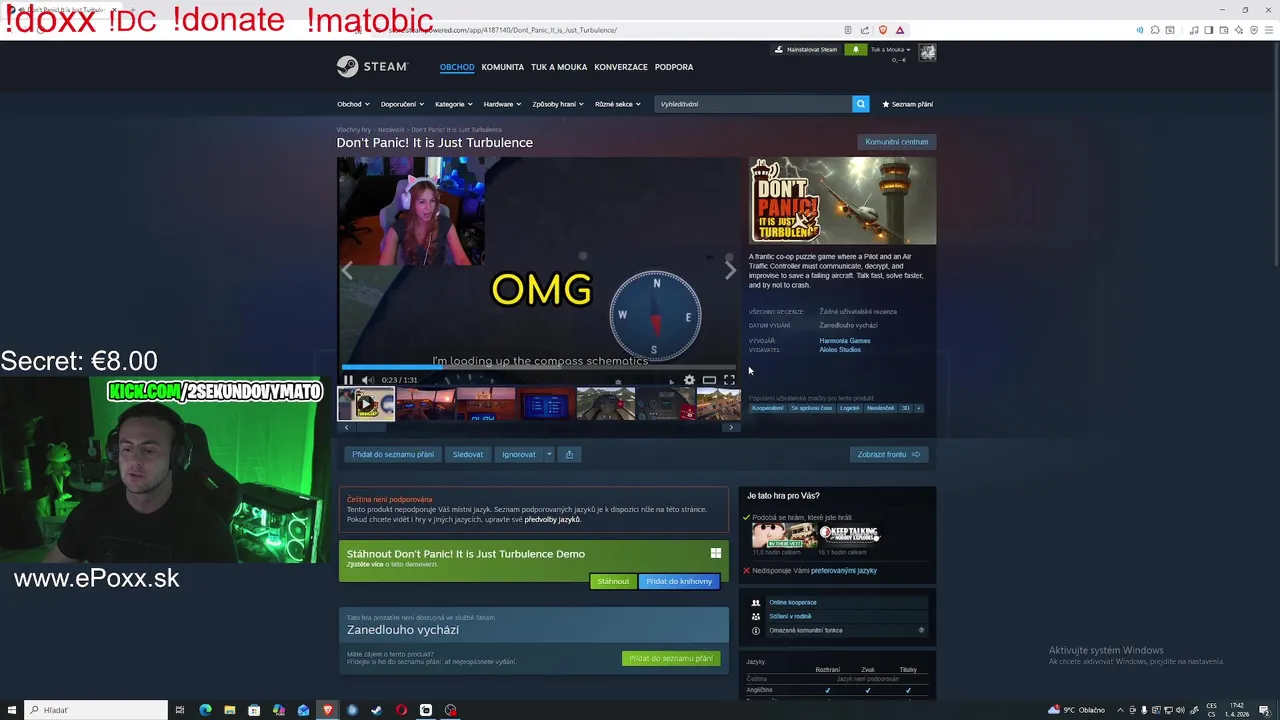The width and height of the screenshot is (1280, 720).
Task: Open the Ignorovat dropdown arrow
Action: tap(549, 454)
